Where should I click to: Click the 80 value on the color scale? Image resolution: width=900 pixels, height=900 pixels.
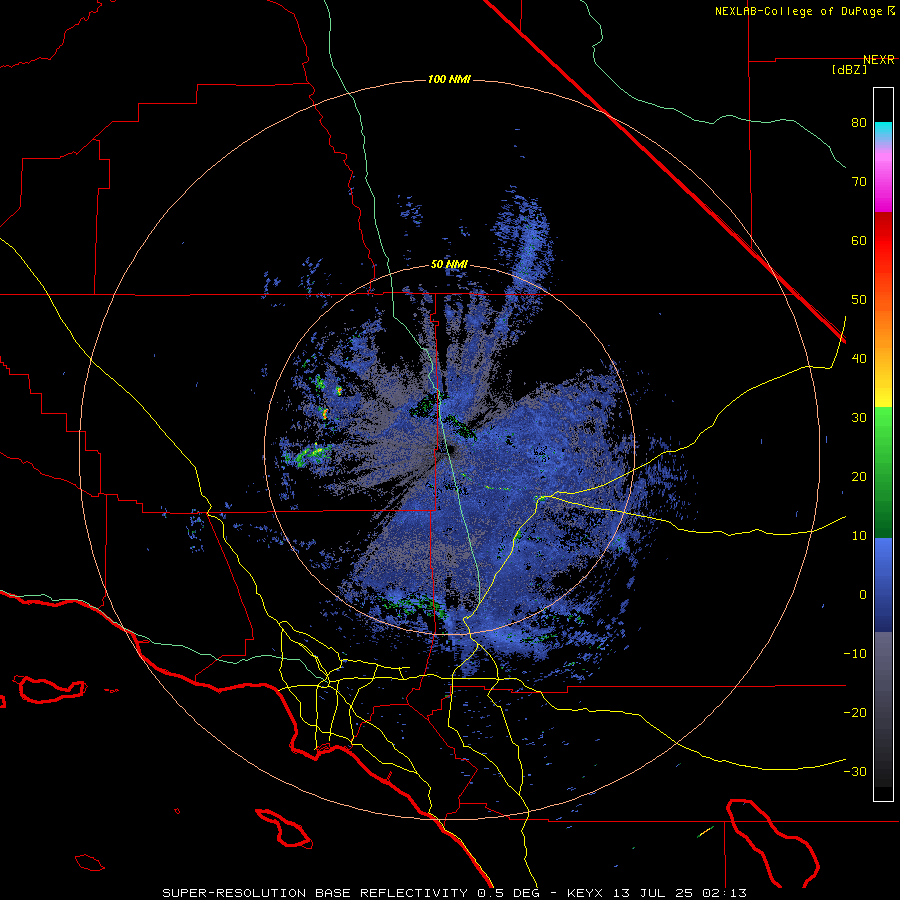pos(859,123)
